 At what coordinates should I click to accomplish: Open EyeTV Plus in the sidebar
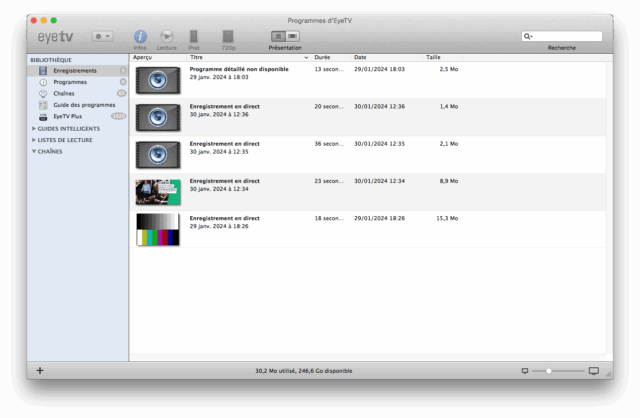(68, 116)
